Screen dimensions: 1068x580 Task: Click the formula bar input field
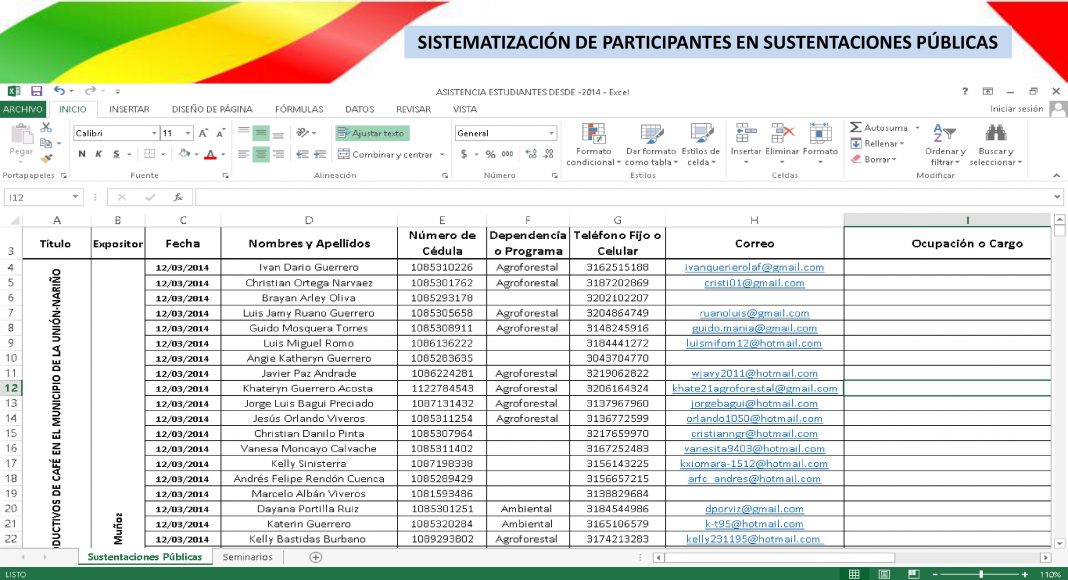click(623, 197)
